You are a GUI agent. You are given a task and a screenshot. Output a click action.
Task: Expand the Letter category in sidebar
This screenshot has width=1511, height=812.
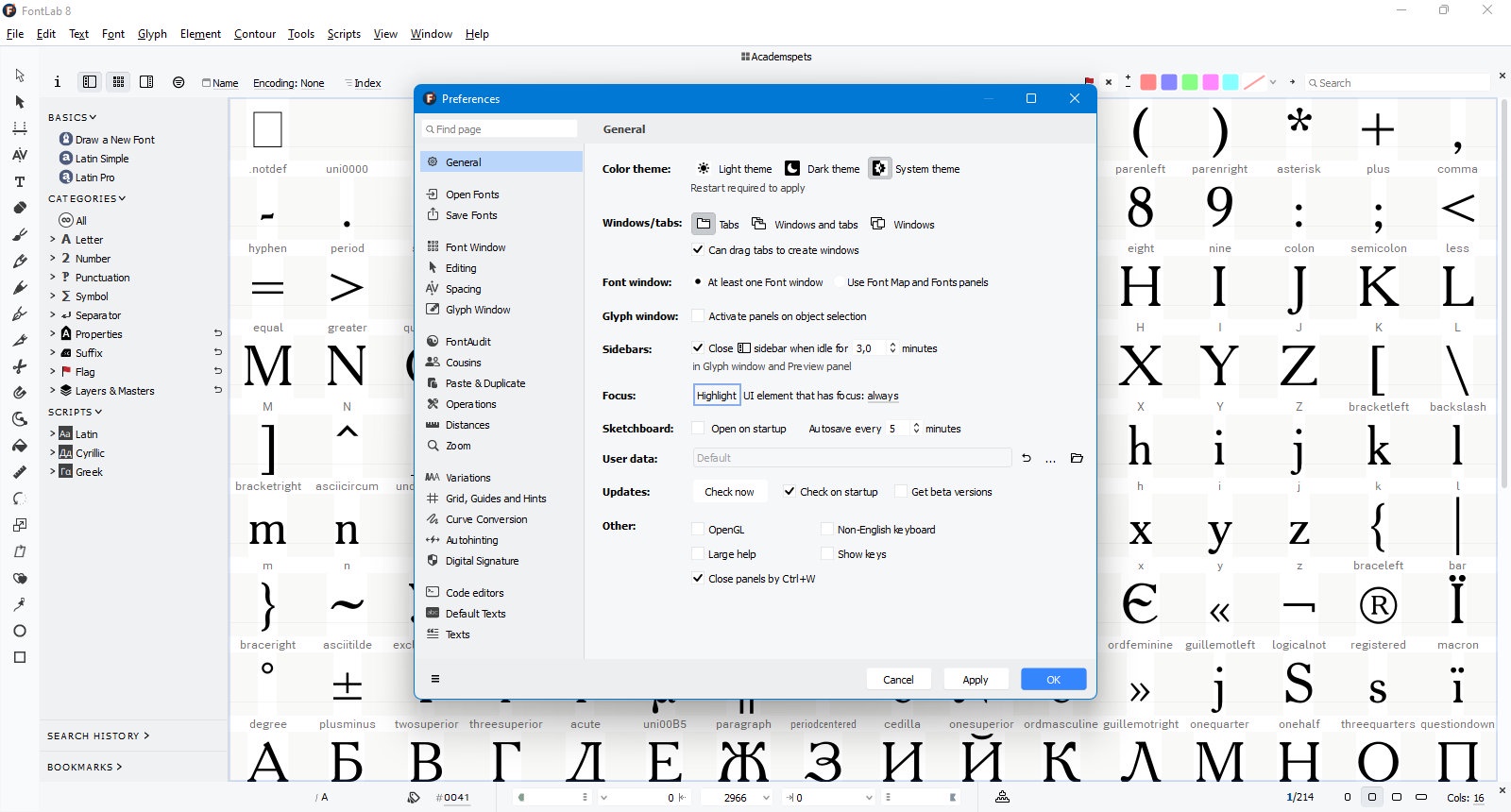point(52,240)
